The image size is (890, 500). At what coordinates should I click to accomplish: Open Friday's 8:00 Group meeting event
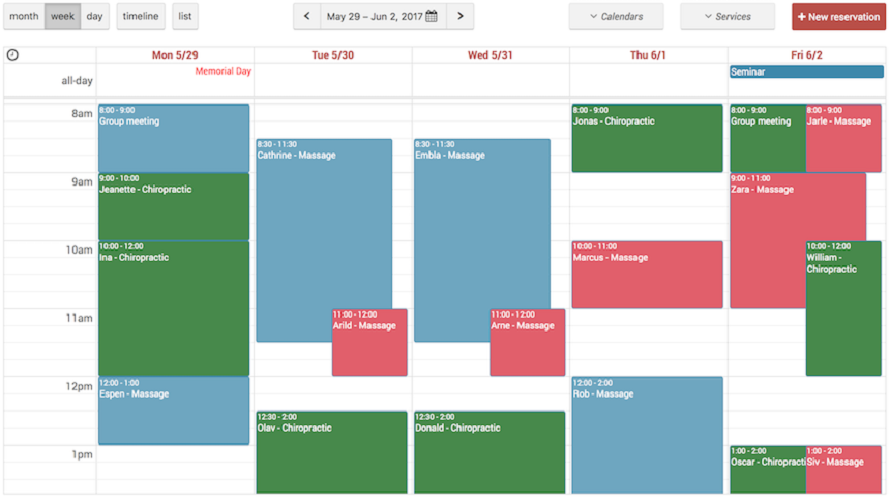point(767,138)
